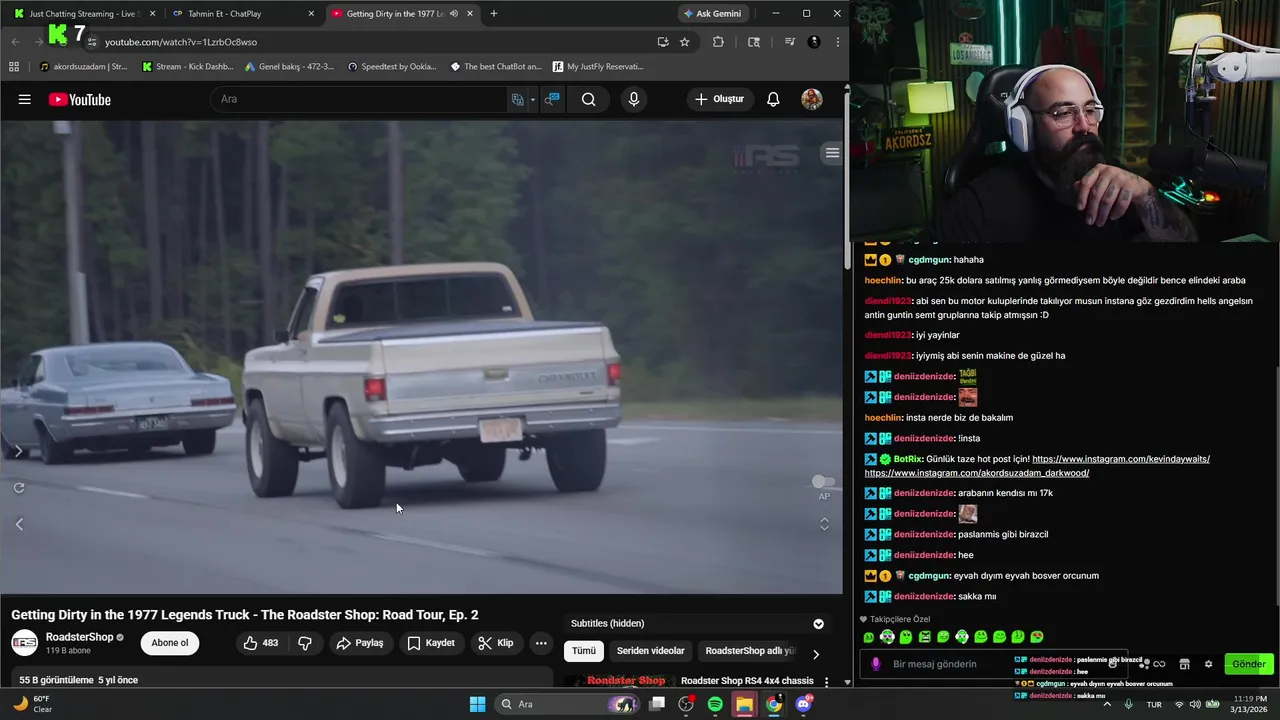Click the previous arrow below replay icon

click(x=19, y=524)
